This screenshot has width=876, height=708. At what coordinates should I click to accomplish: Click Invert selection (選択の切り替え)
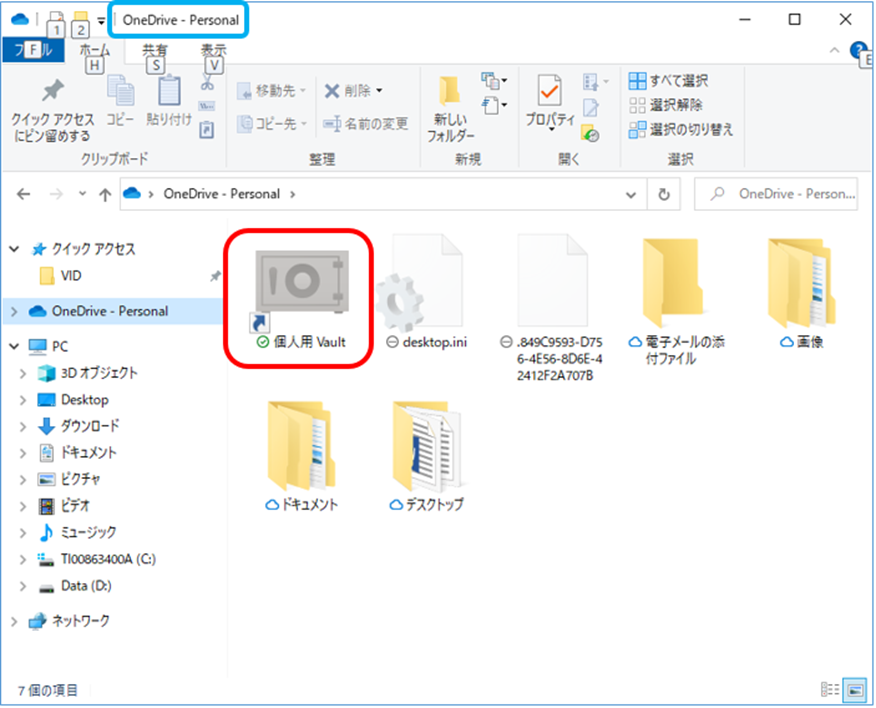click(681, 130)
